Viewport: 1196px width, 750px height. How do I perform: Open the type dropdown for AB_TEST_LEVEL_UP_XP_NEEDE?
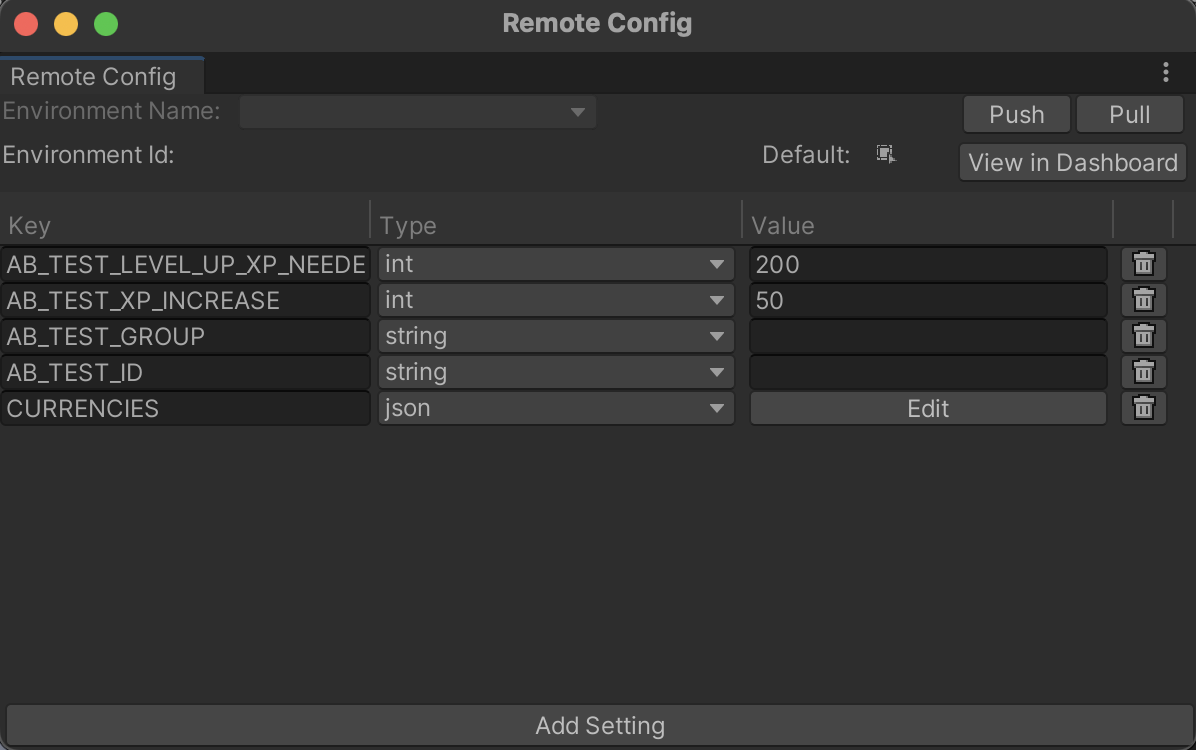click(x=555, y=264)
